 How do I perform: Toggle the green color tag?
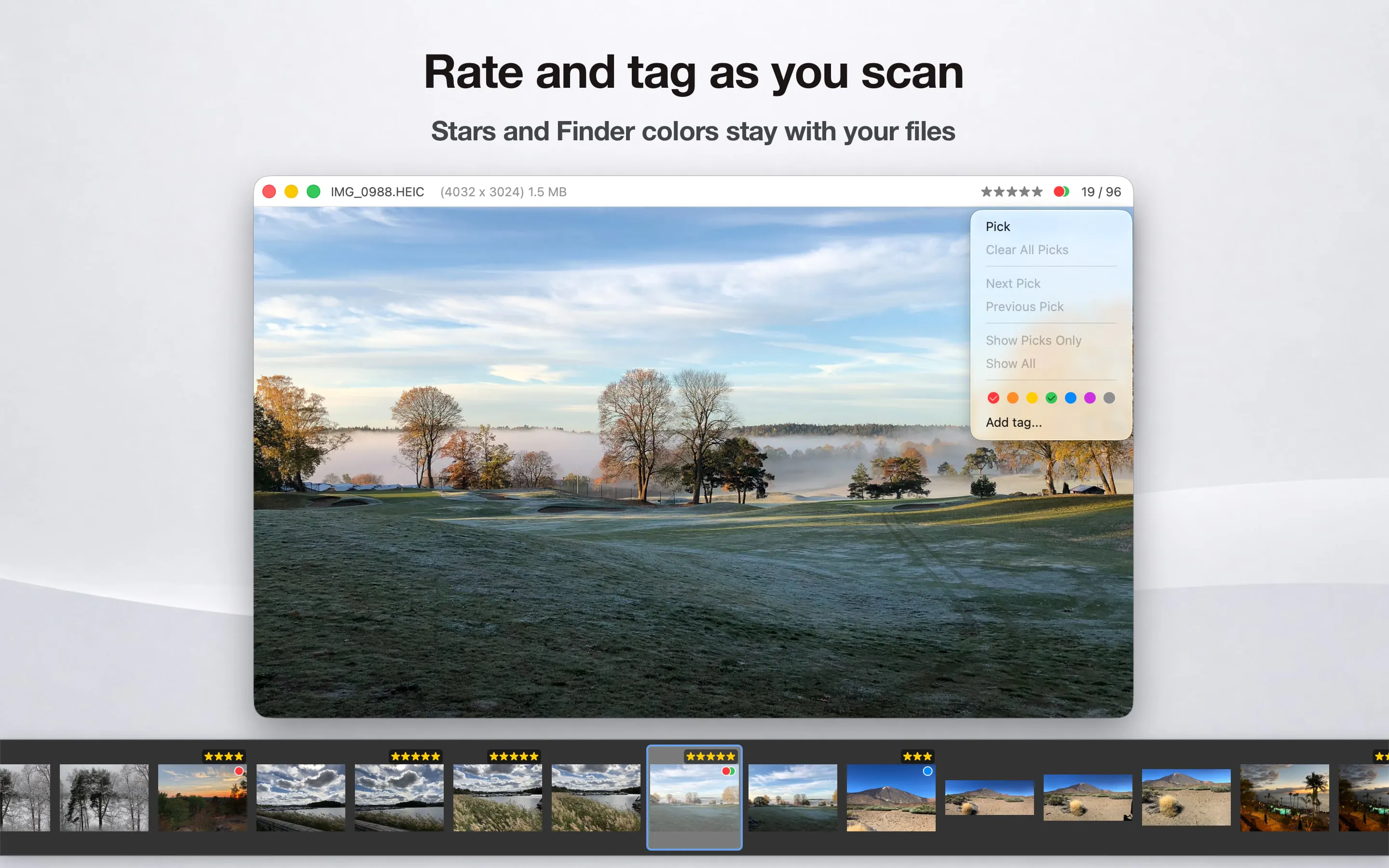(1051, 398)
